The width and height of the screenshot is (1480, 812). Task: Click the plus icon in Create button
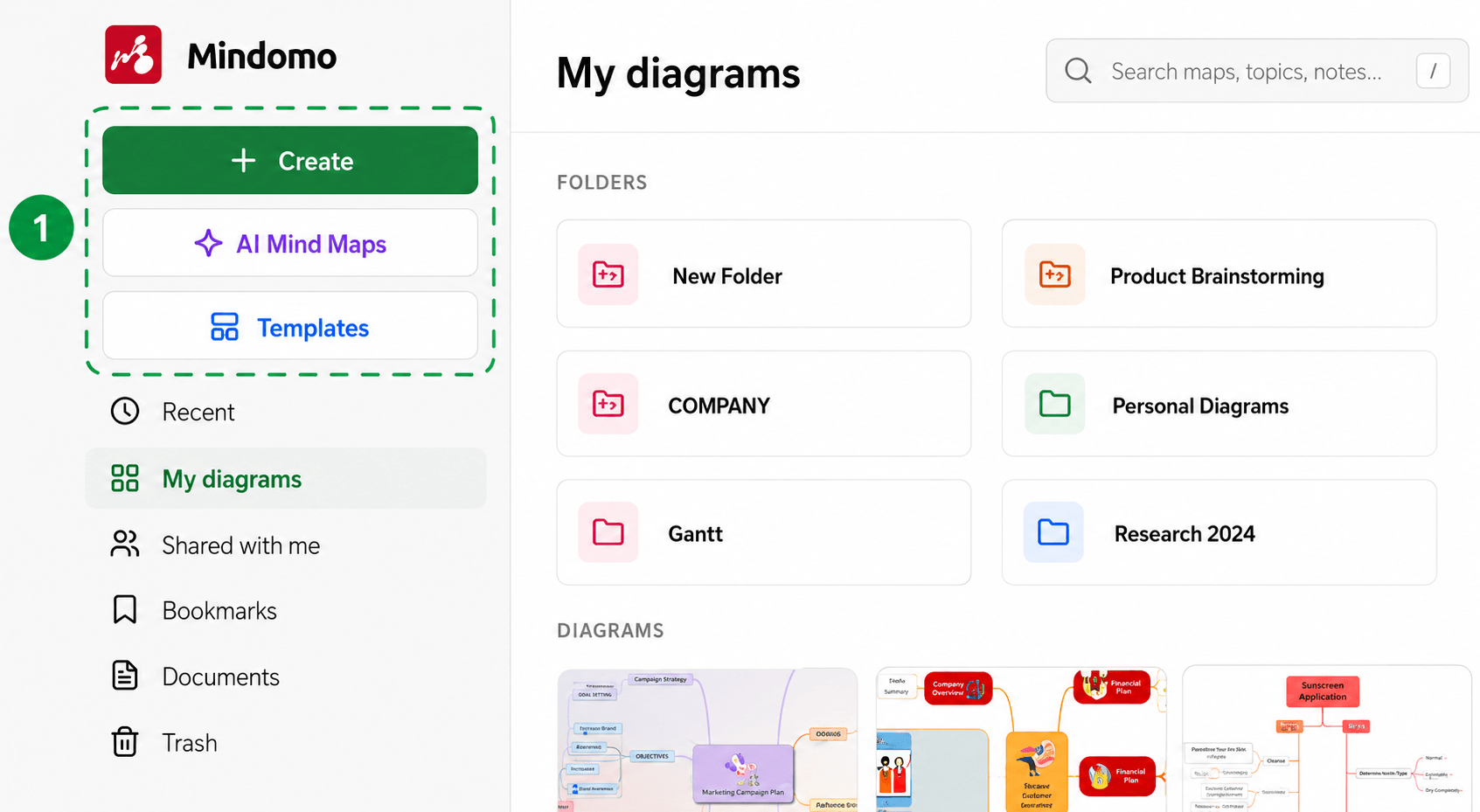[x=243, y=160]
